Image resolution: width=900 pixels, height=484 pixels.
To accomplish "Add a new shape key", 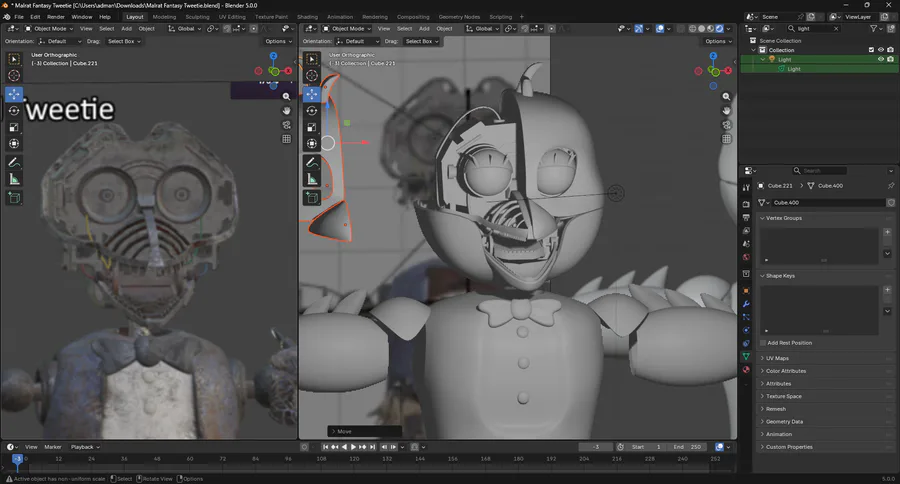I will pos(887,290).
